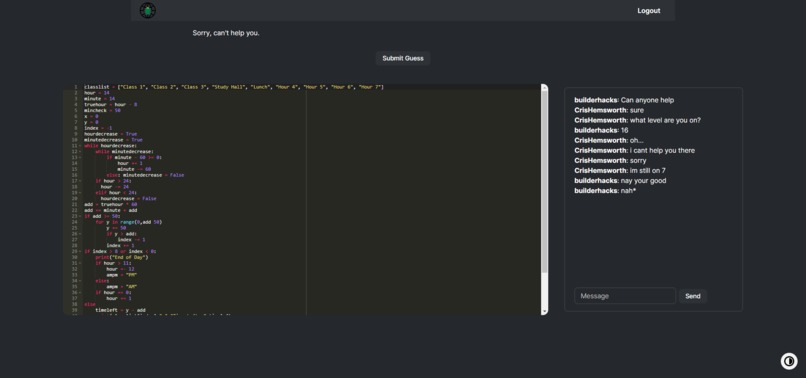Click the 'add = truehour * 60' line
Image resolution: width=806 pixels, height=378 pixels.
coord(111,204)
